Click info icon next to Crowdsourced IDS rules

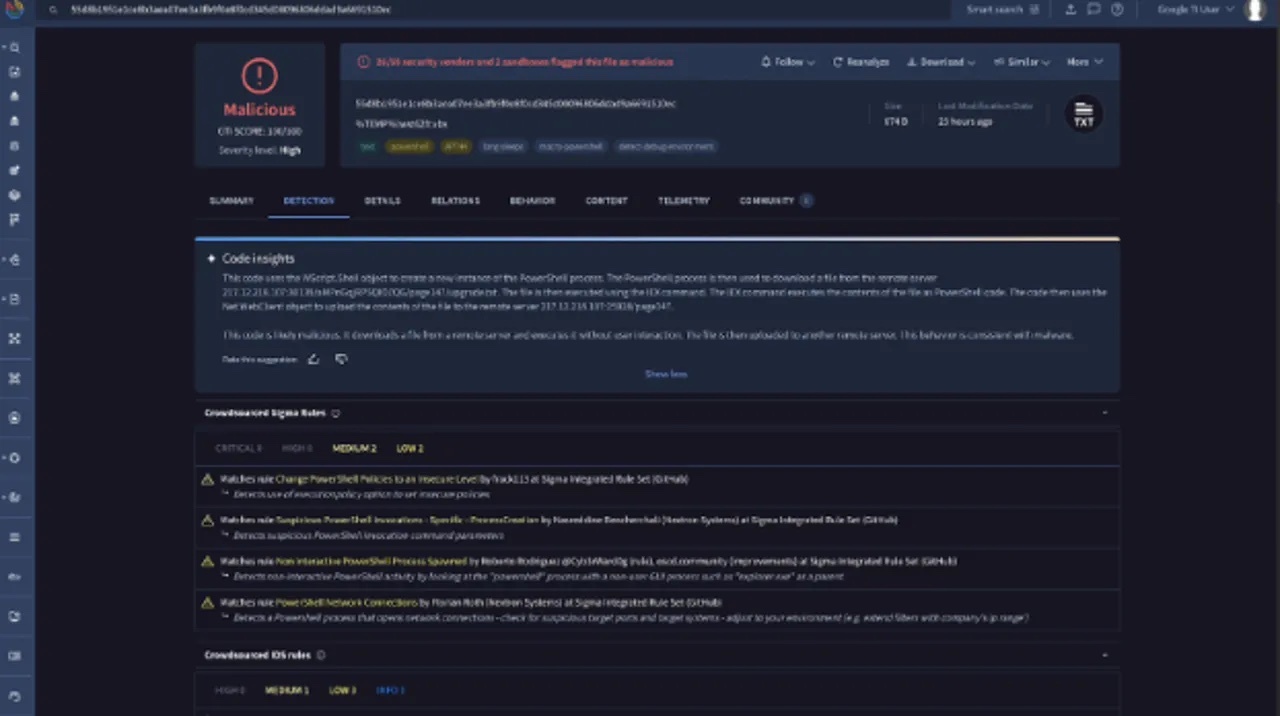[321, 655]
